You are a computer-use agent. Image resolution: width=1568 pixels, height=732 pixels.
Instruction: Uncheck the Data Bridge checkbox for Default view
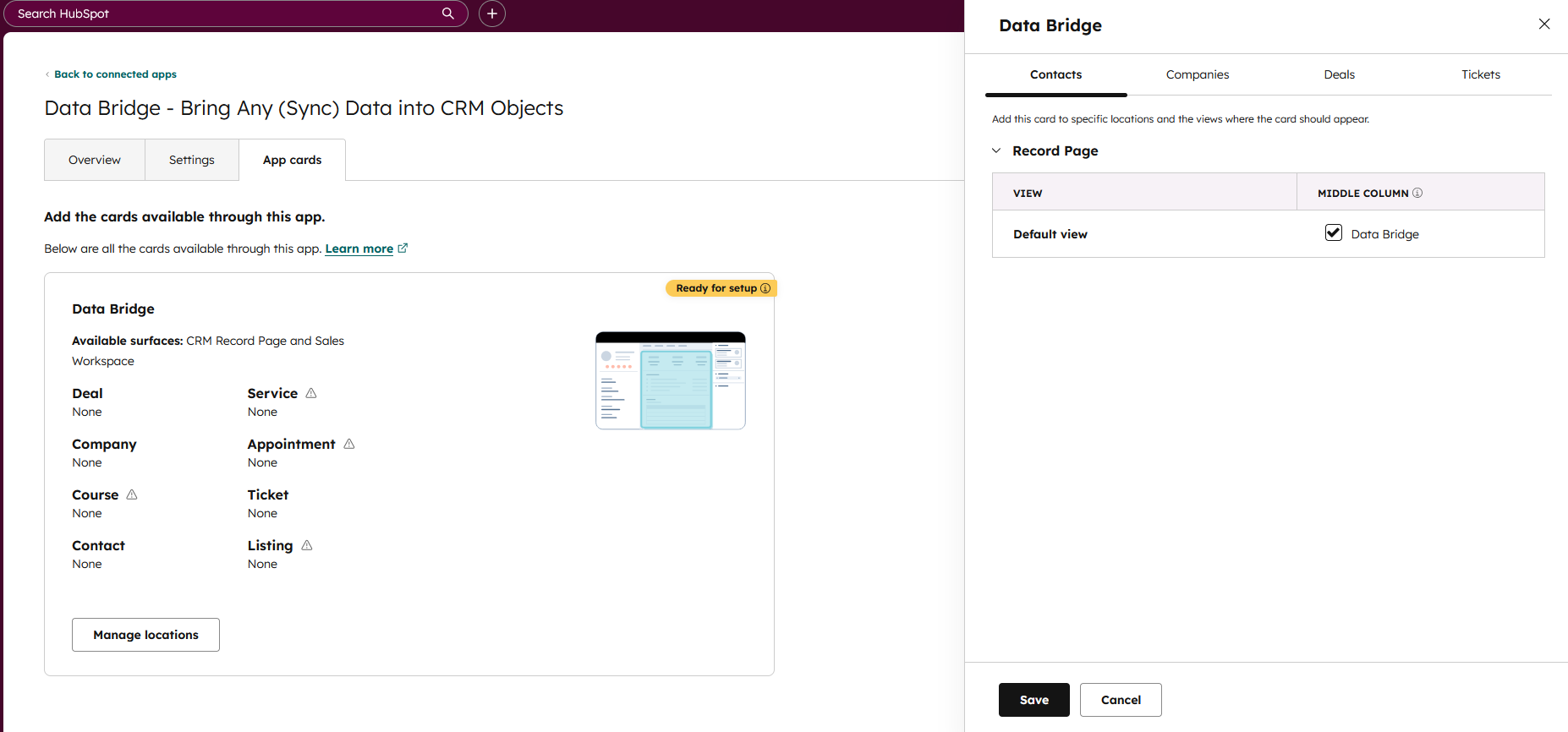pos(1334,233)
